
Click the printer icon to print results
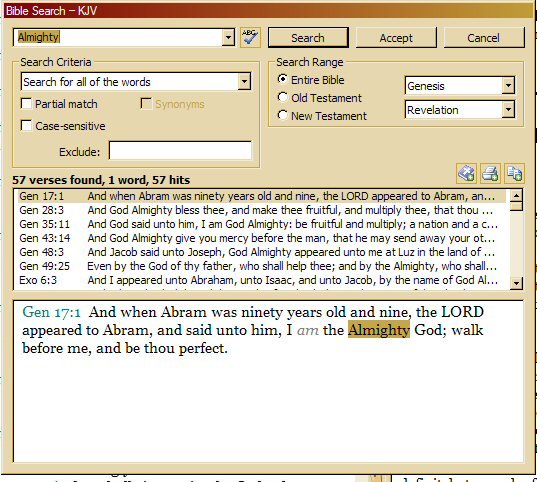click(490, 173)
